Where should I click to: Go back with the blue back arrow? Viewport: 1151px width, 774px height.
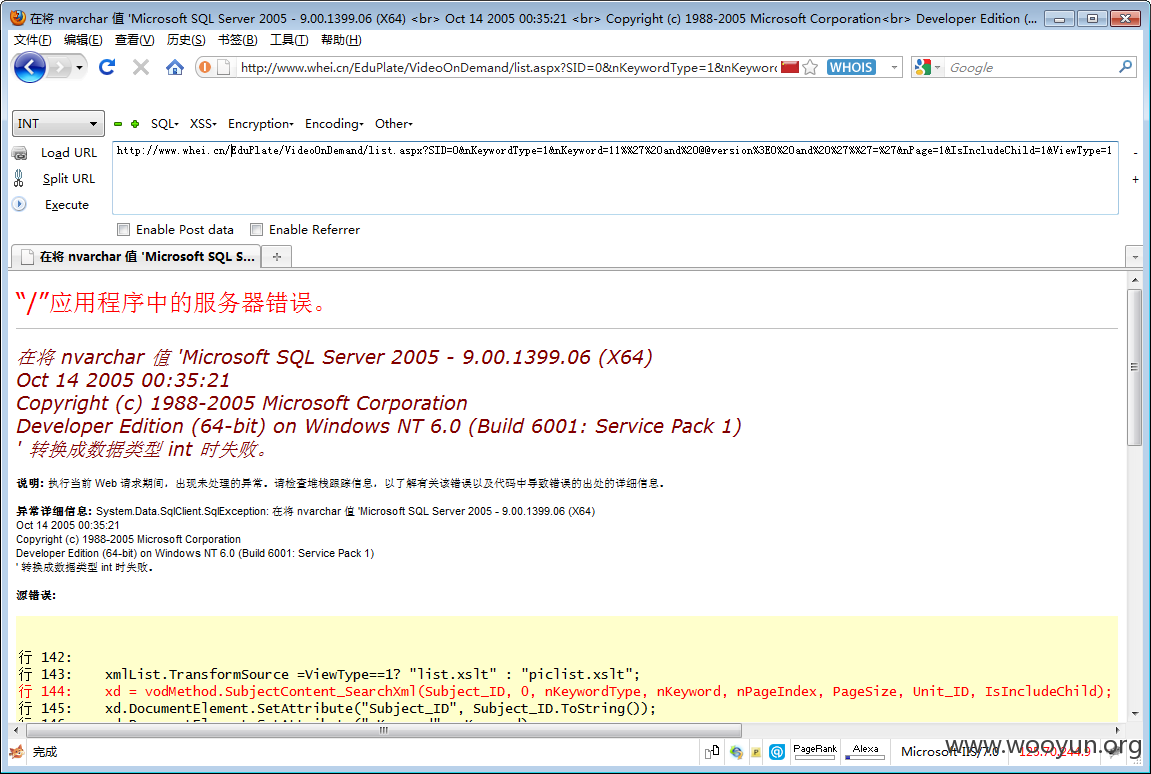coord(29,68)
